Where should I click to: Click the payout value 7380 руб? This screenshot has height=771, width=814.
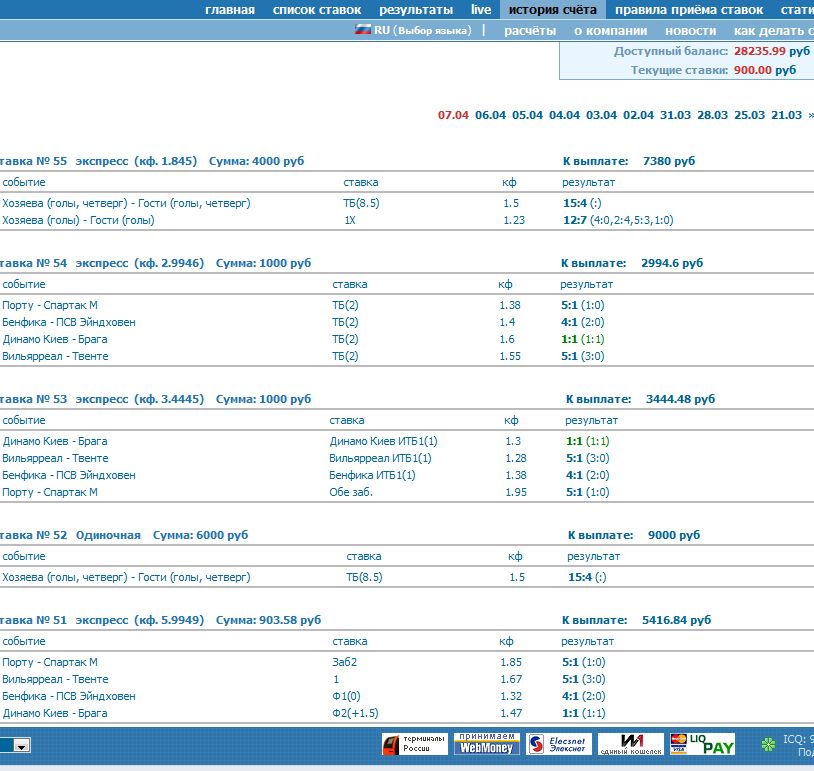669,161
